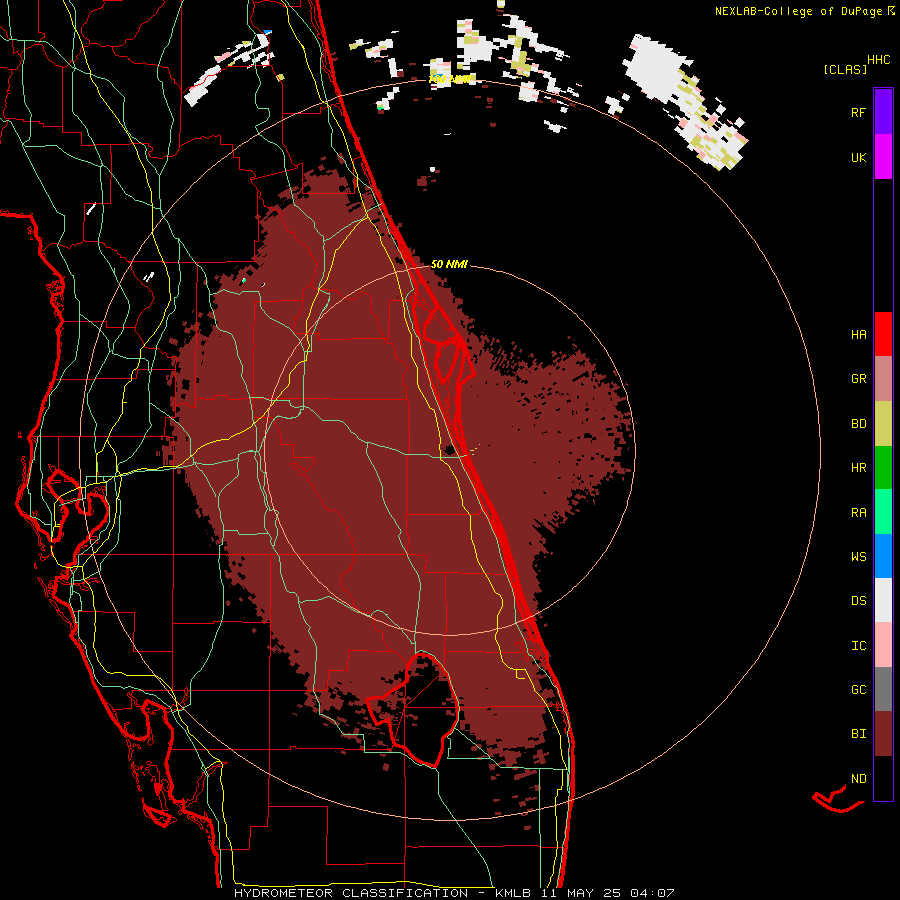The image size is (900, 900).
Task: Click the UK magenta legend swatch
Action: coord(883,157)
